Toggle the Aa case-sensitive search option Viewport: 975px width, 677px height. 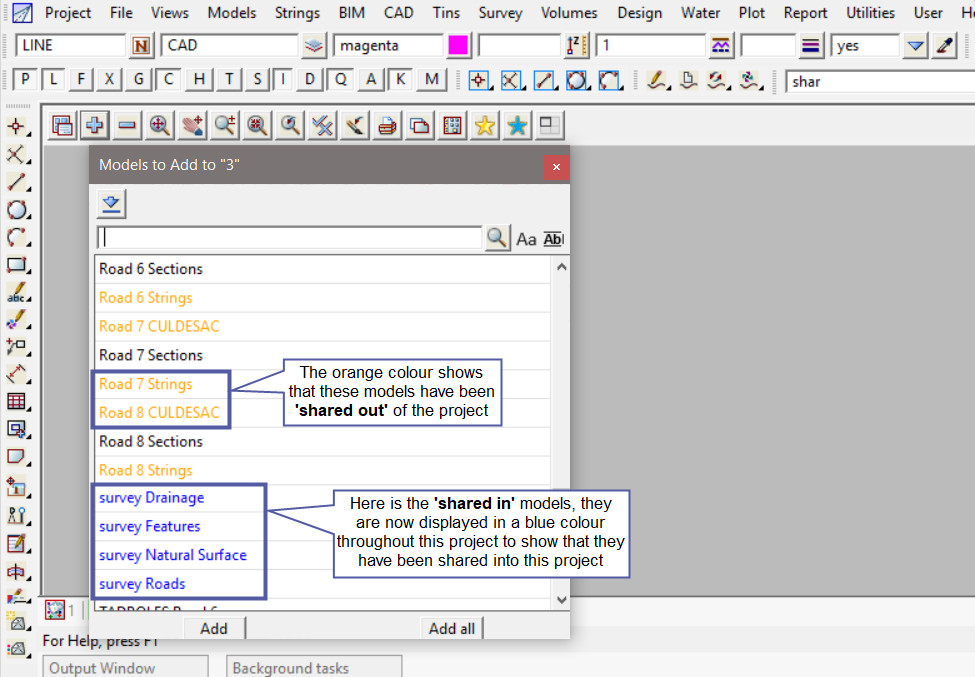coord(526,239)
